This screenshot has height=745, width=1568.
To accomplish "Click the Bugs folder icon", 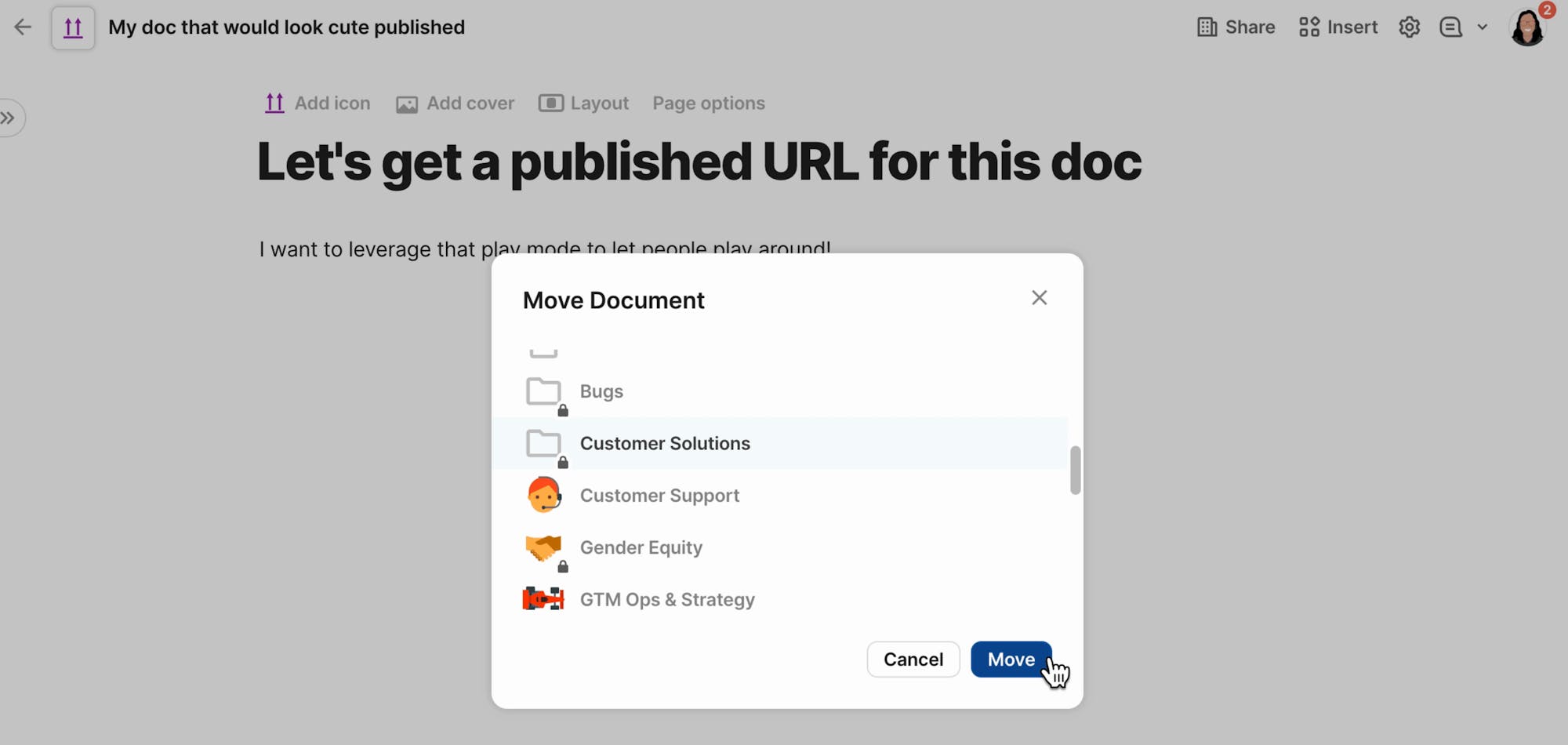I will pyautogui.click(x=543, y=391).
